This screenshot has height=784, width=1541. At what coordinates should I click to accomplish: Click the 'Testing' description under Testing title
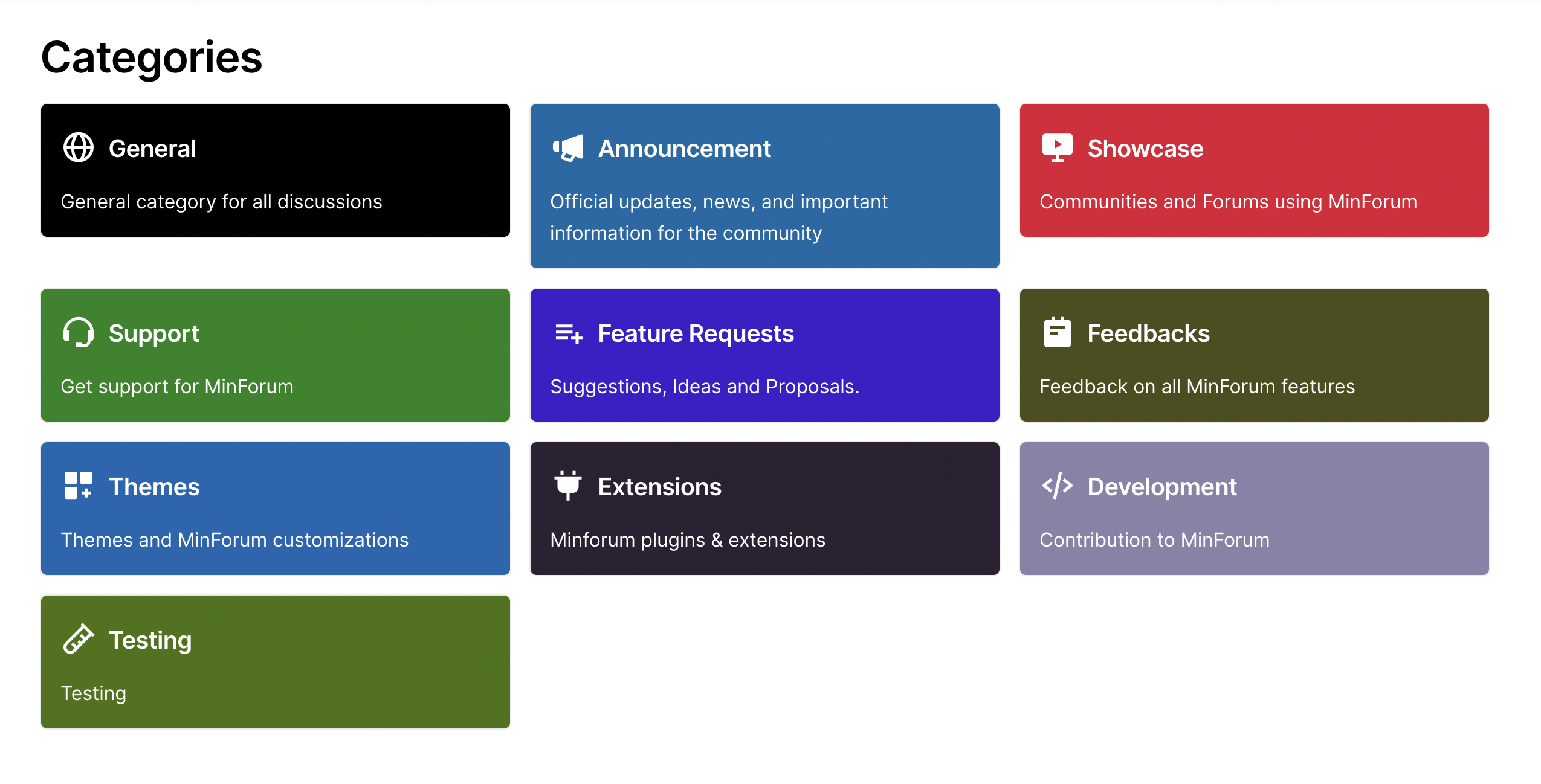point(94,693)
